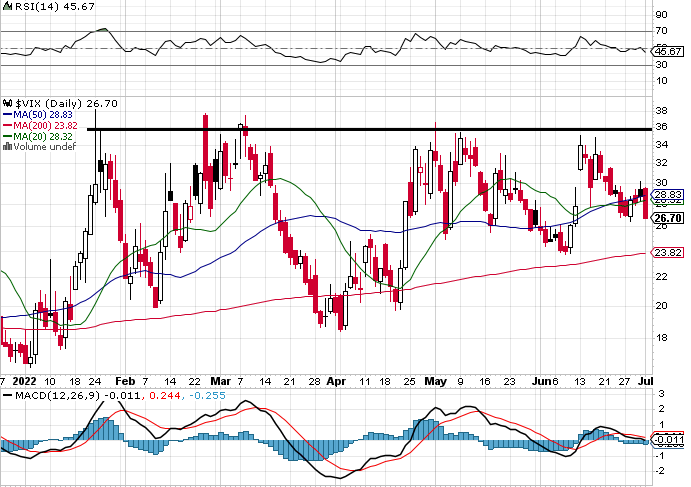
Task: Click the Jul month label on the date axis
Action: pos(645,381)
